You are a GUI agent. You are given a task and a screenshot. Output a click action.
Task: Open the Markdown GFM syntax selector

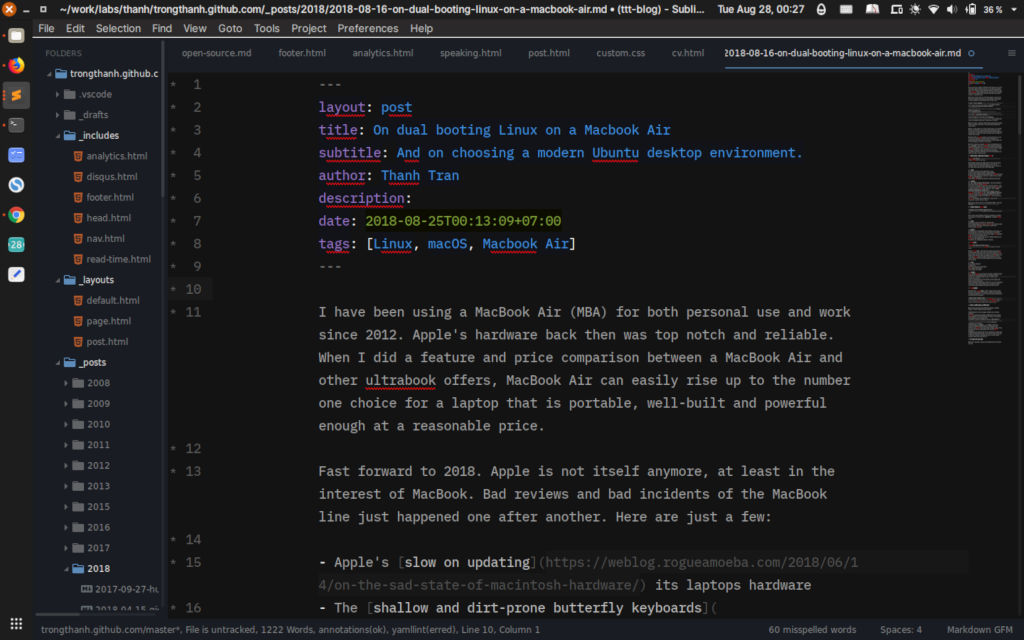978,629
